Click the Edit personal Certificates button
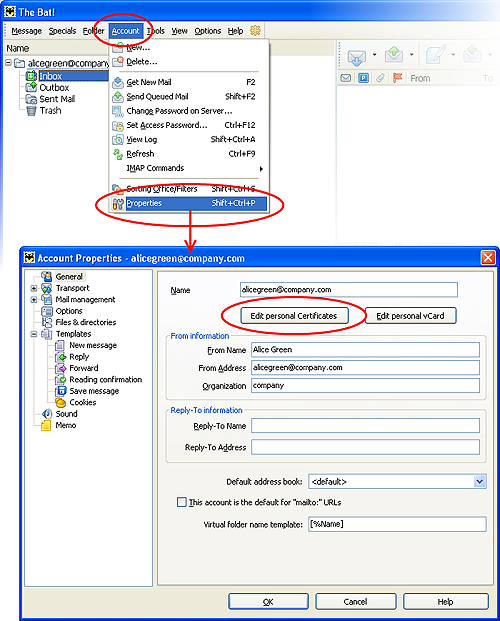 294,316
